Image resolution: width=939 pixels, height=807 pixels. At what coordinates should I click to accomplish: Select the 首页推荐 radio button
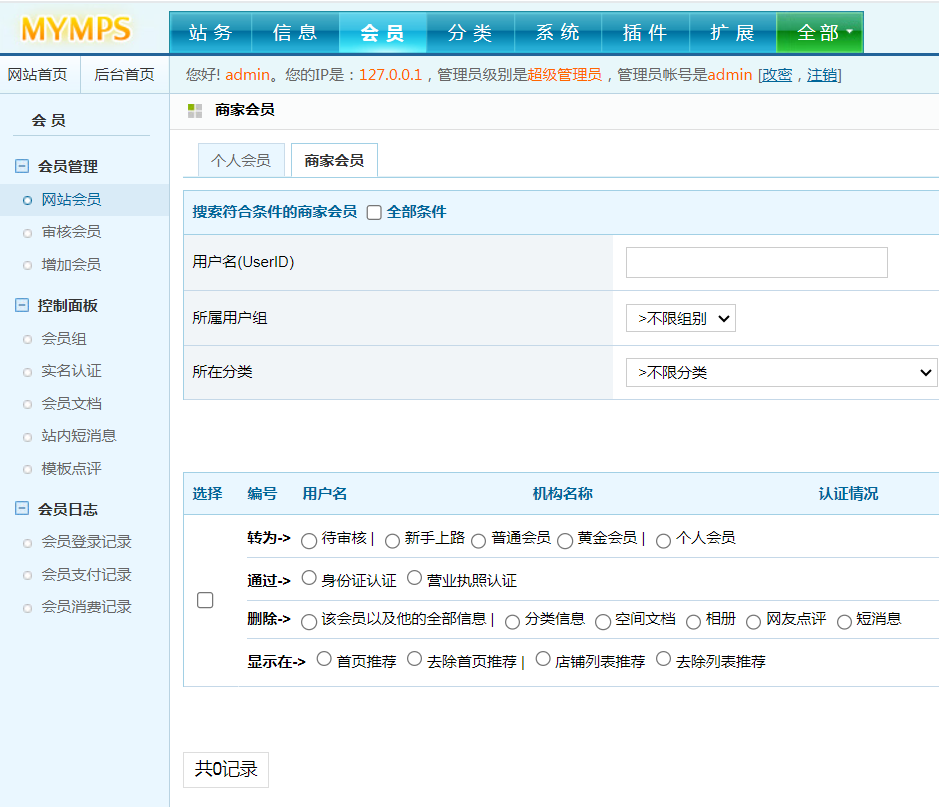(x=324, y=659)
